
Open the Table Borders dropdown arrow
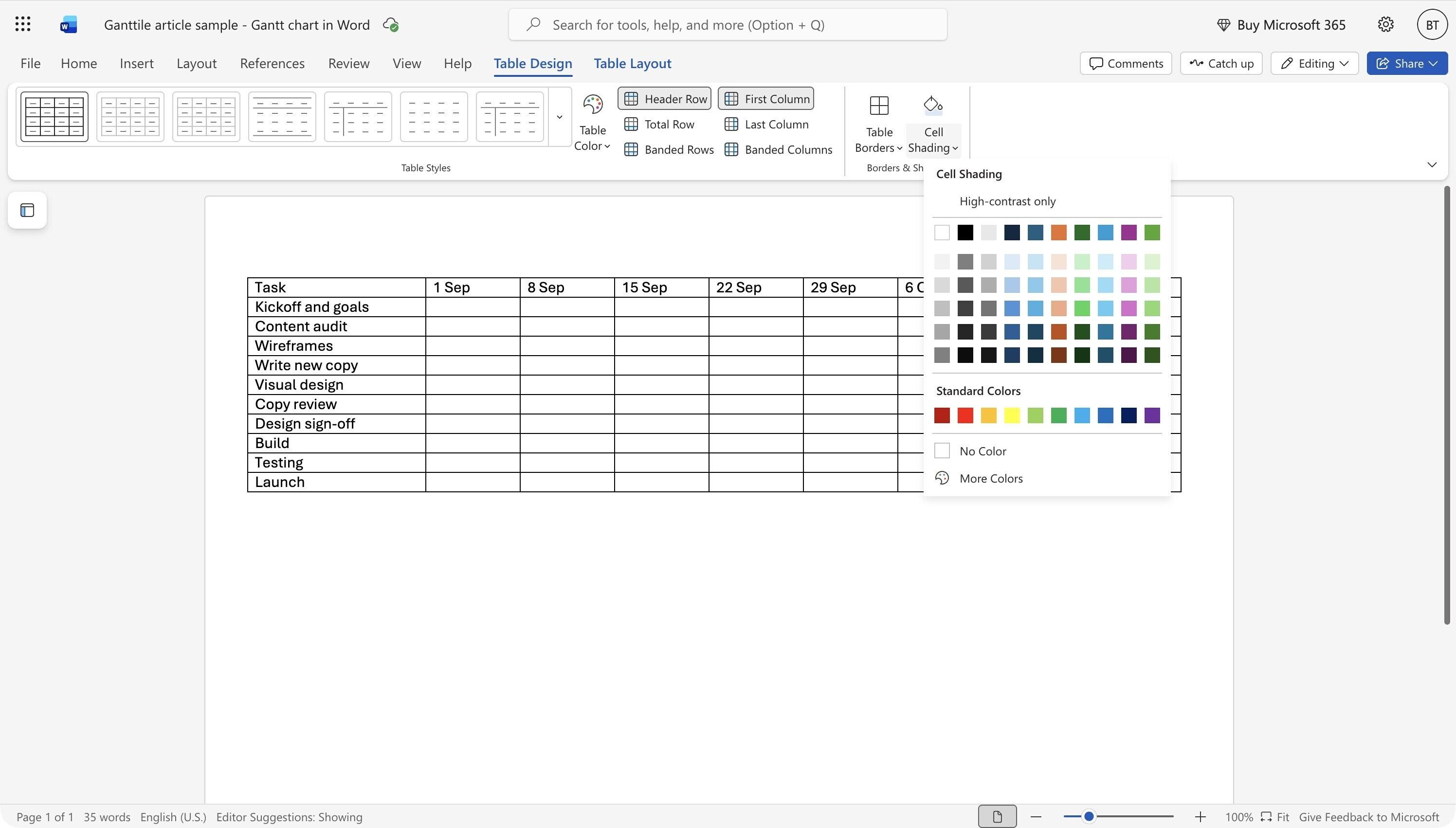899,148
